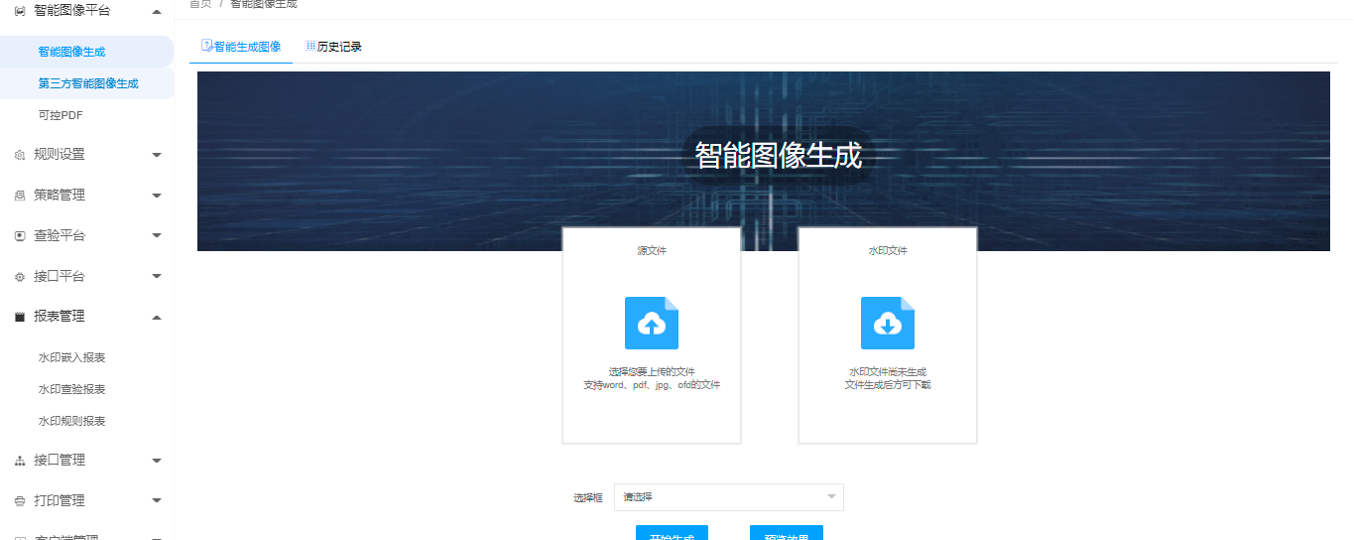Screen dimensions: 1354x540
Task: Click the 策略管理 icon in sidebar
Action: click(x=20, y=196)
